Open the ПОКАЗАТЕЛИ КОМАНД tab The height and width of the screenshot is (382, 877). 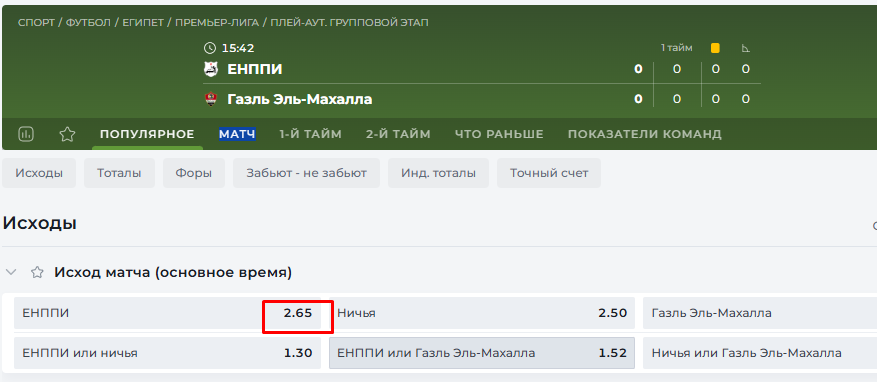click(644, 134)
